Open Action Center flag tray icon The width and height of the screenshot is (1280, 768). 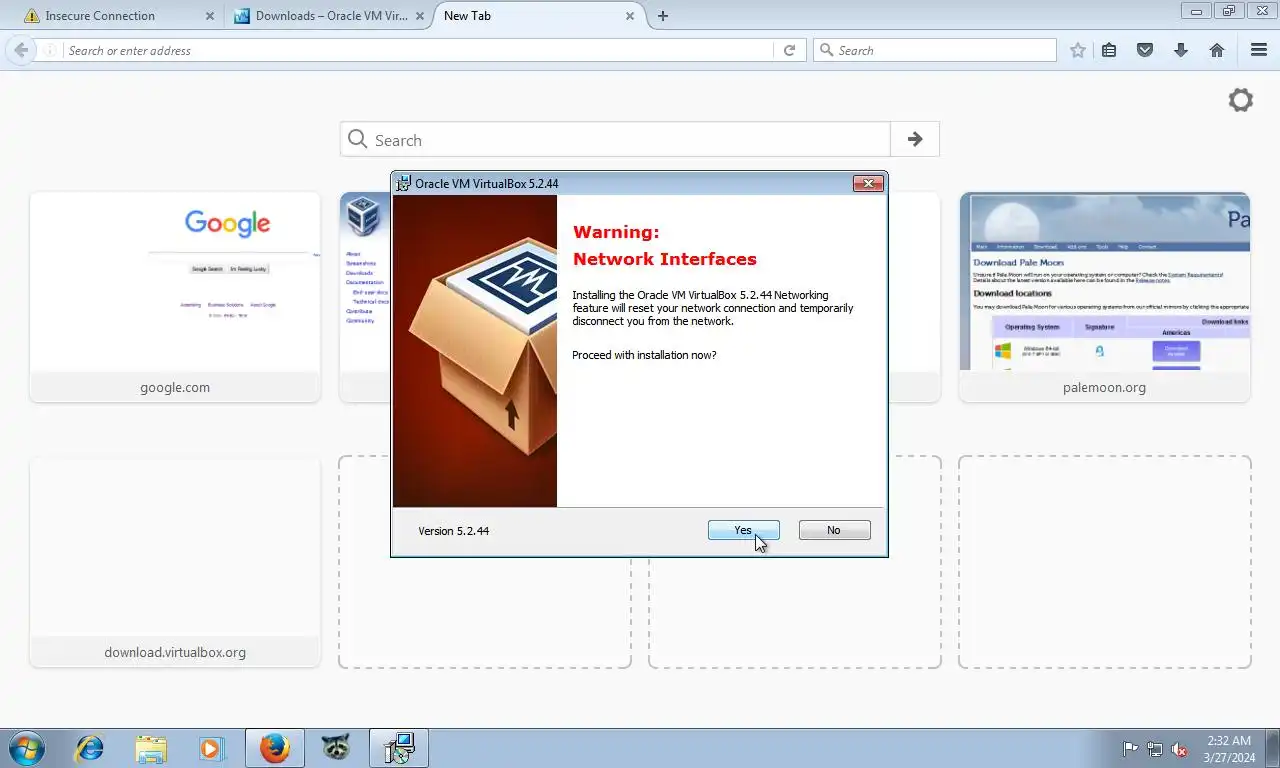pos(1131,749)
